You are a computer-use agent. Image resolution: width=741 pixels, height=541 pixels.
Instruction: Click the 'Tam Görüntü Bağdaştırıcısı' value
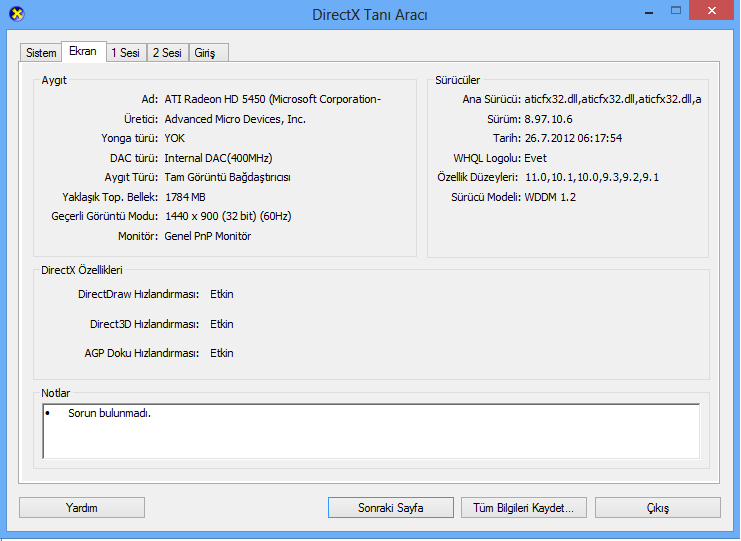coord(227,177)
